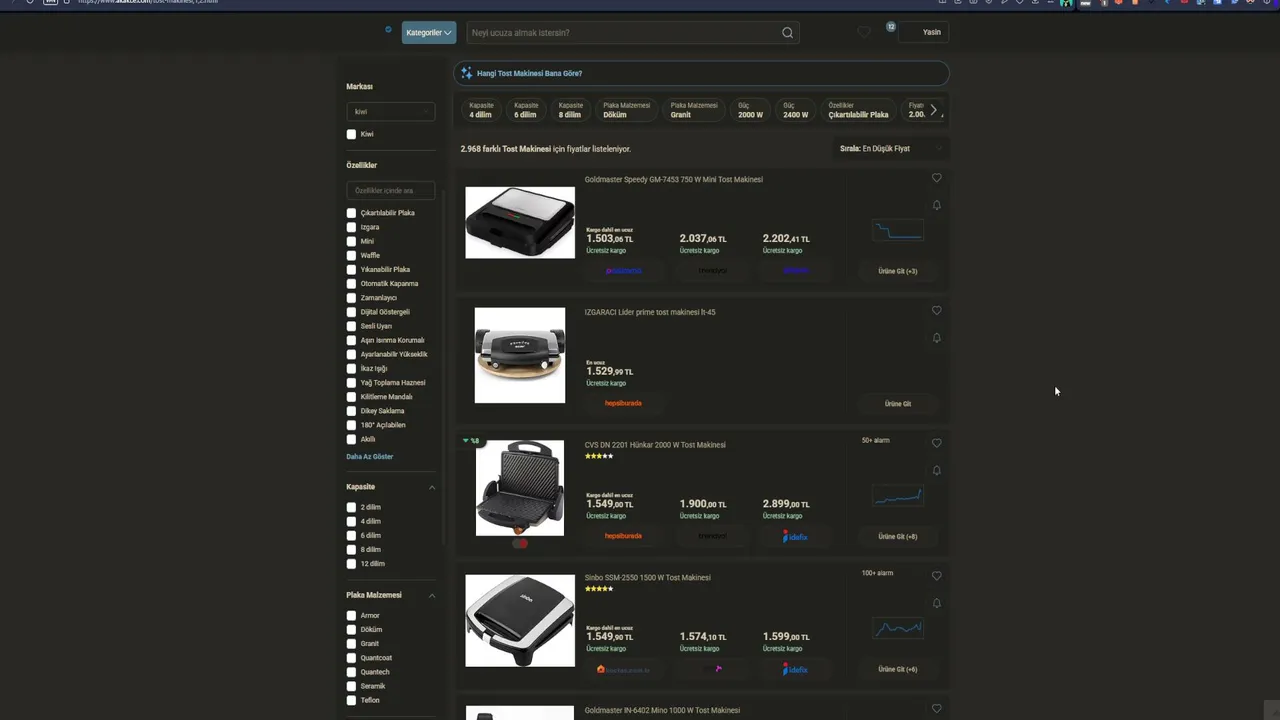The height and width of the screenshot is (720, 1280).
Task: Apply the Plaka Malzemesi Döküm chip
Action: coord(627,110)
